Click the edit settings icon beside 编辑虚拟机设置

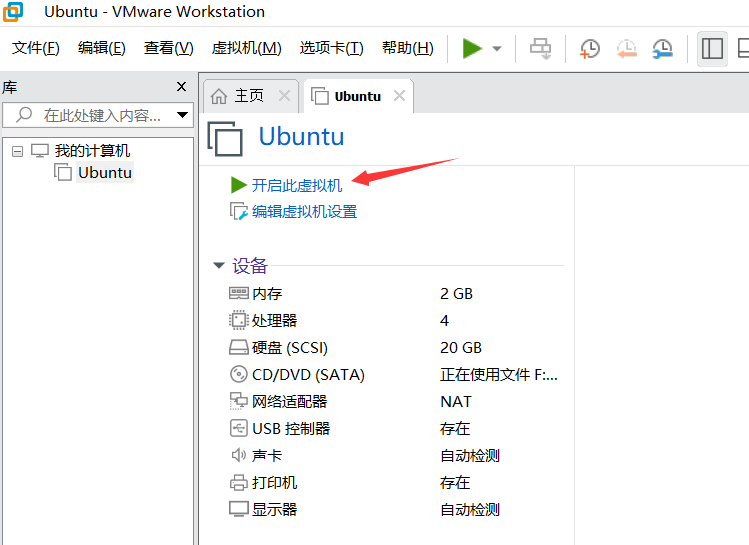pyautogui.click(x=238, y=211)
